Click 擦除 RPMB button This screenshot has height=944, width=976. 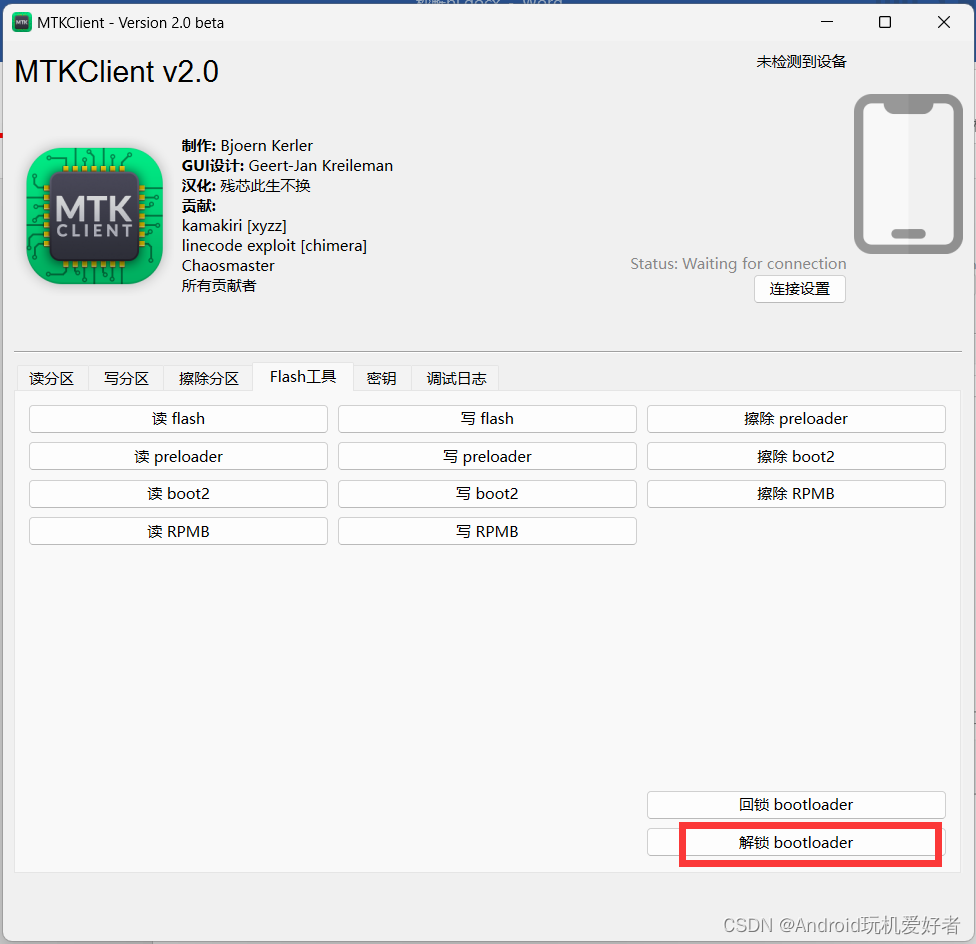pyautogui.click(x=796, y=494)
